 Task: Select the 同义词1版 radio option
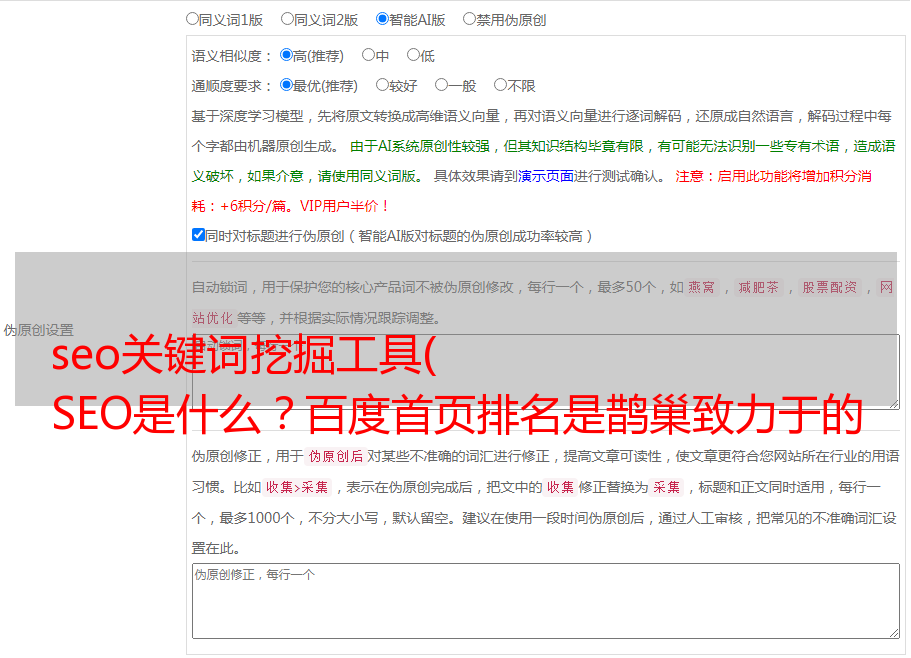pyautogui.click(x=192, y=19)
